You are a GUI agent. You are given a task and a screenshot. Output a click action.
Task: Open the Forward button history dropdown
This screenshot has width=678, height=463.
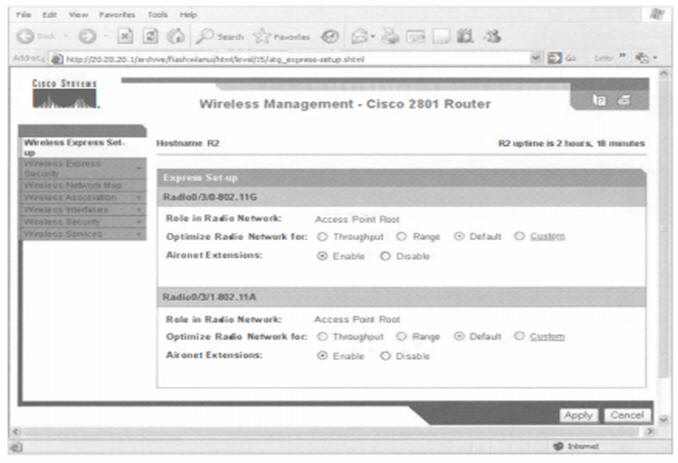pyautogui.click(x=105, y=37)
